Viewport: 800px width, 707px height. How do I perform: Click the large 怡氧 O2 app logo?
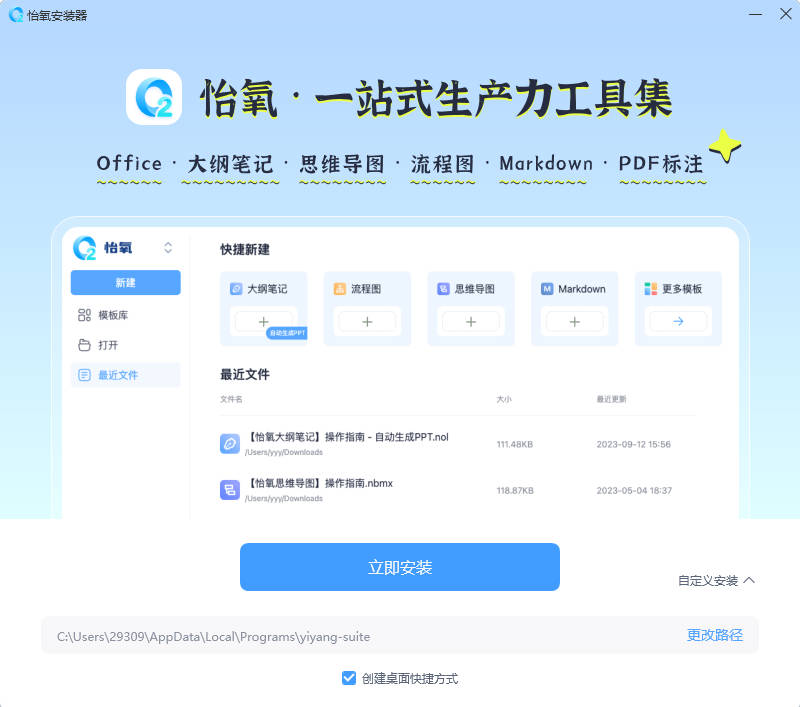[x=154, y=97]
